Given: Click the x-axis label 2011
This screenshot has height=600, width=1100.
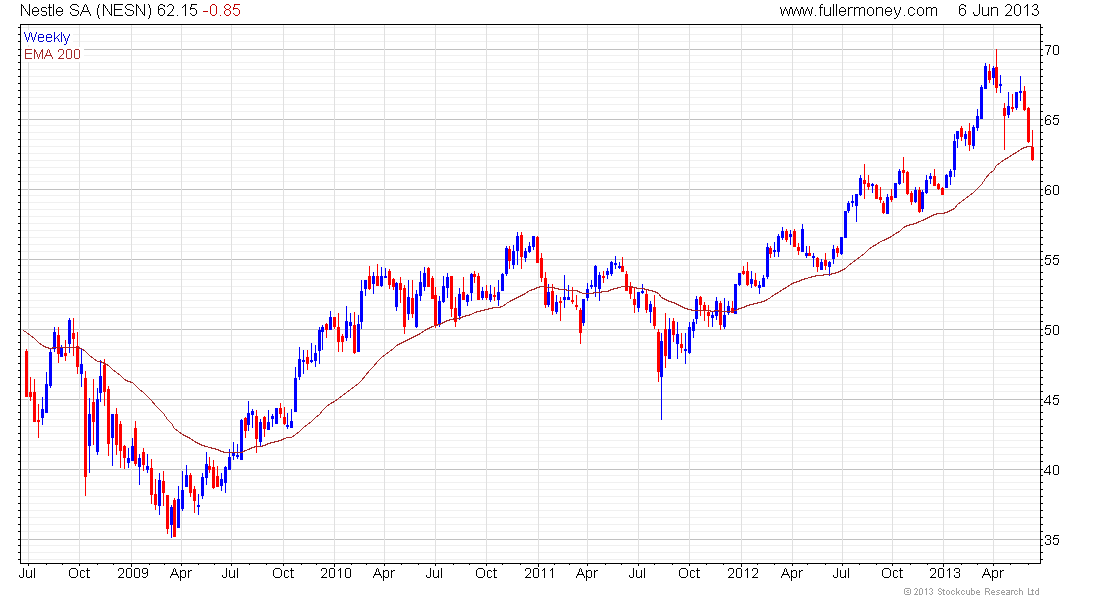Looking at the screenshot, I should click(x=539, y=573).
